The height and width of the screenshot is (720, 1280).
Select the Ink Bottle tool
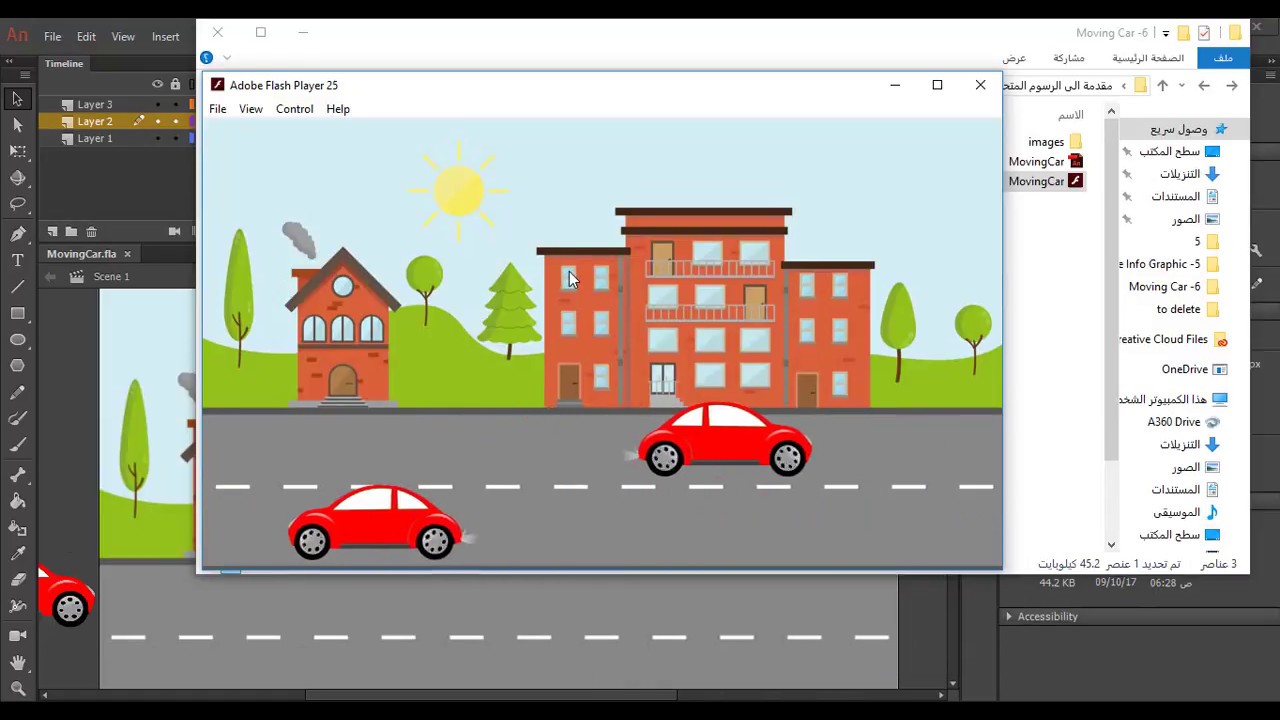pyautogui.click(x=17, y=528)
